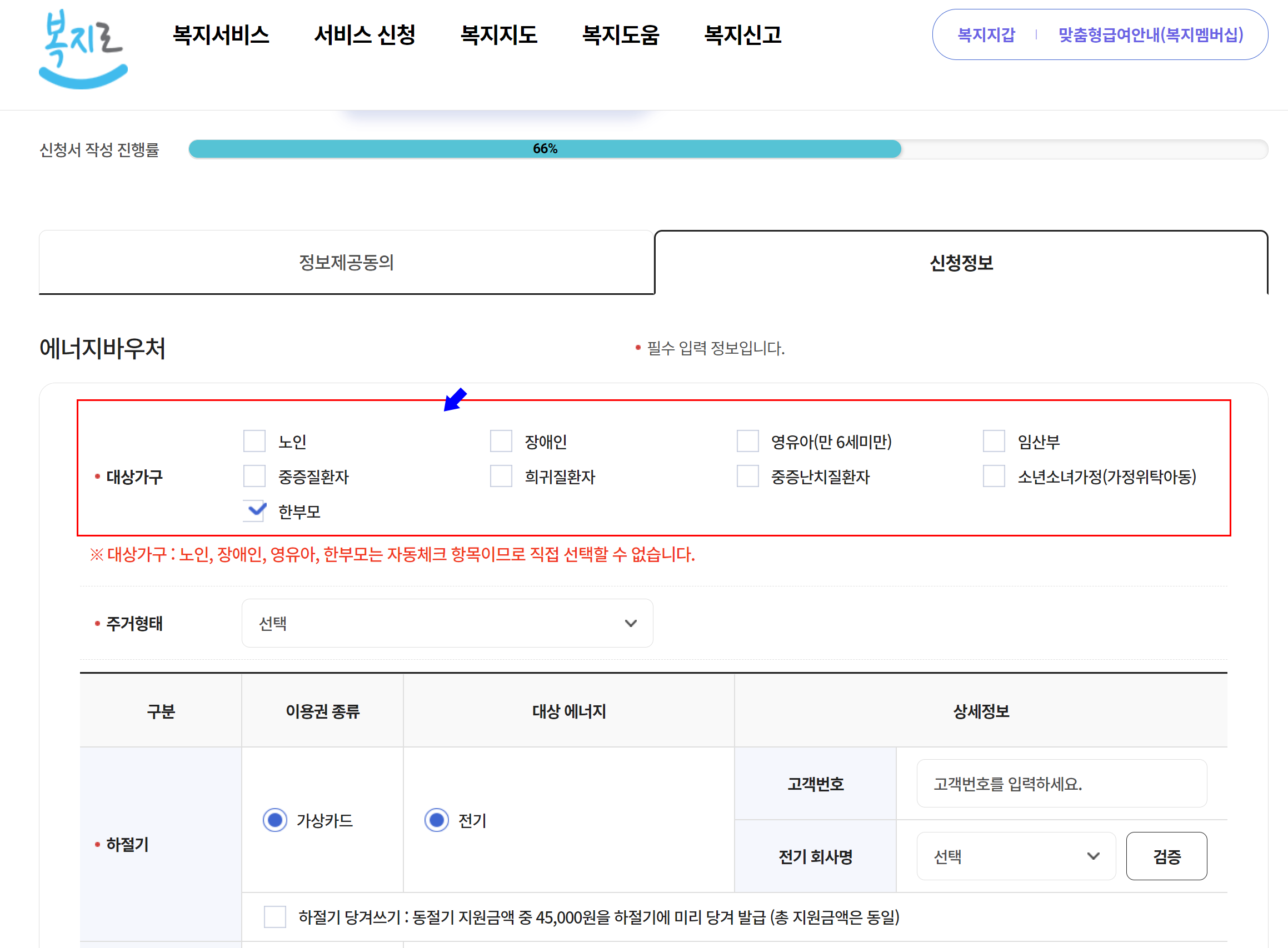Uncheck the 한부모 checkbox
Screen dimensions: 1288x948
point(254,510)
